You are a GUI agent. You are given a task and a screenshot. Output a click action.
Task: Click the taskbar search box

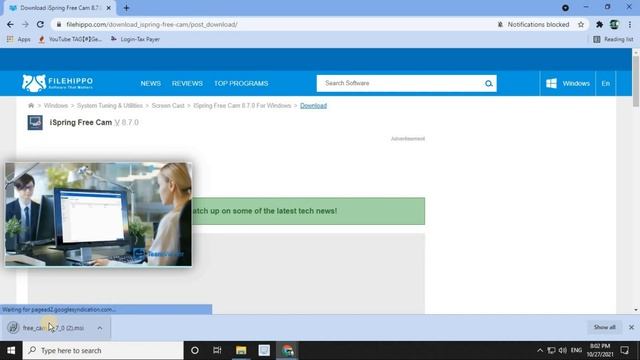[x=103, y=351]
